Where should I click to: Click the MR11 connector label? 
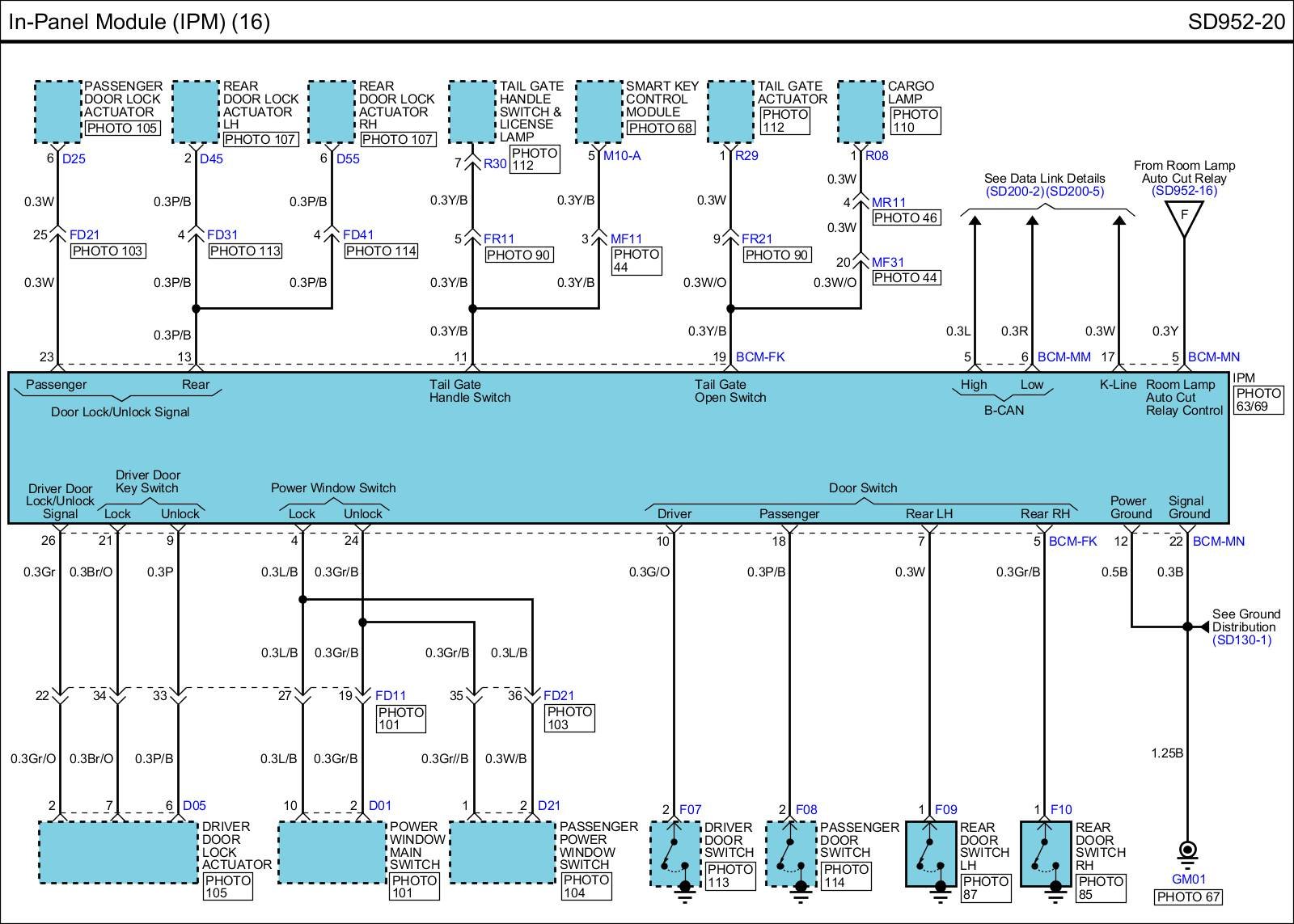(x=888, y=202)
